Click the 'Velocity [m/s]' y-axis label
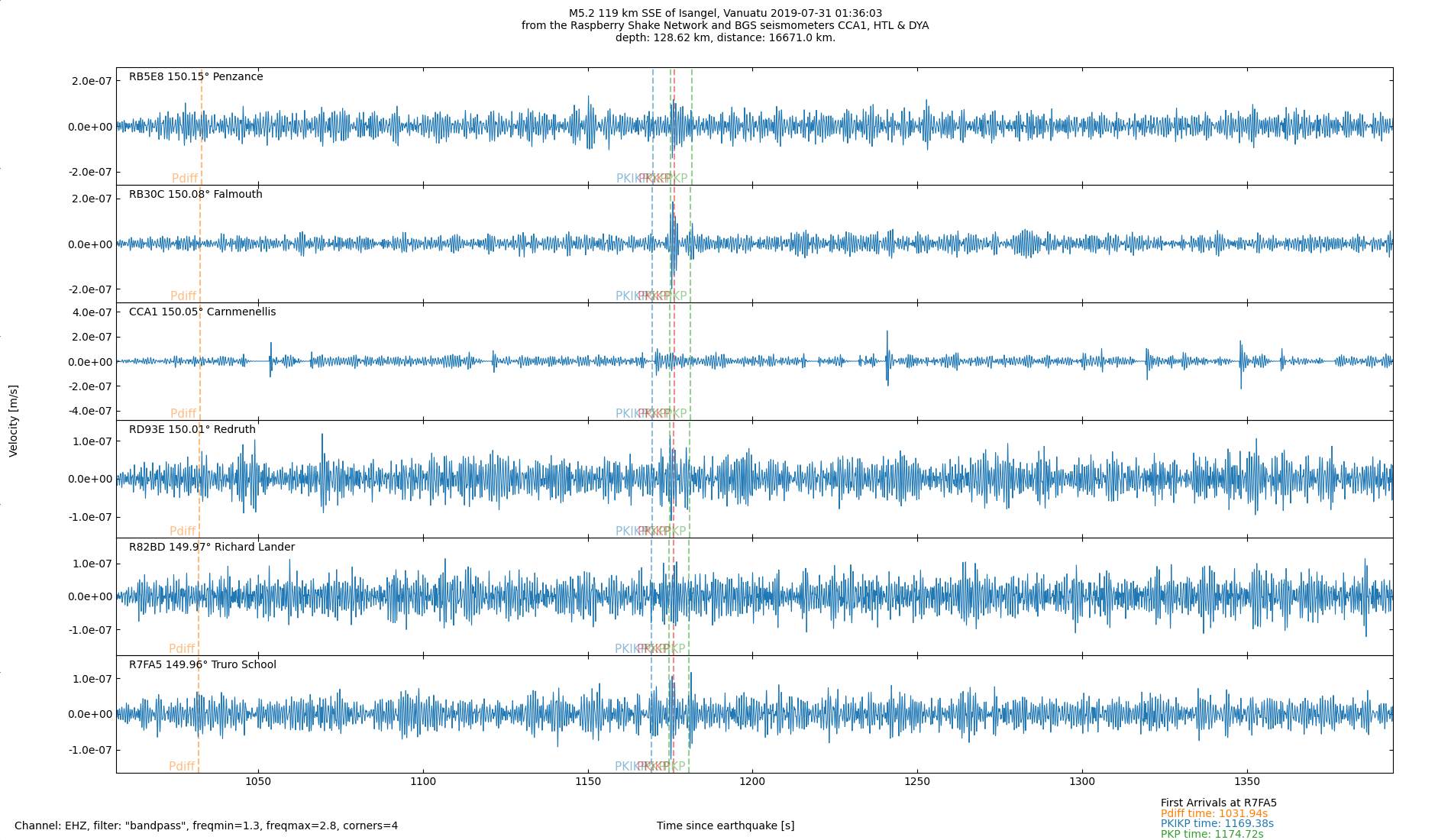The height and width of the screenshot is (840, 1451). click(14, 421)
